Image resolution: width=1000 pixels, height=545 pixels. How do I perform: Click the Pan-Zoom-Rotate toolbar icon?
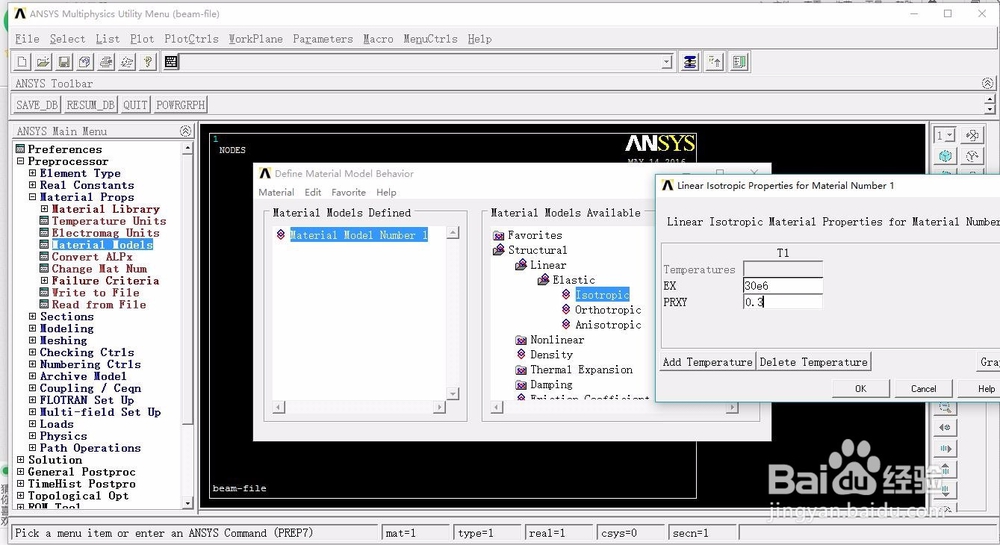click(x=85, y=62)
